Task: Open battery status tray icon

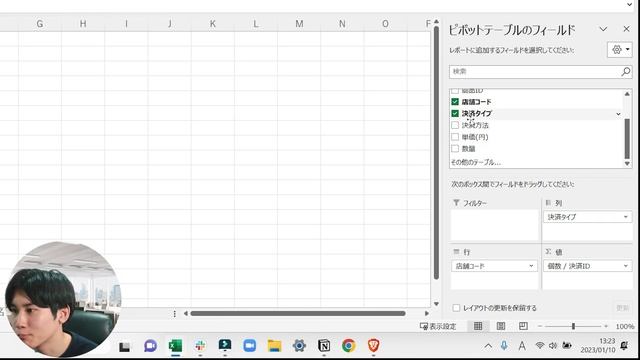Action: pos(567,346)
